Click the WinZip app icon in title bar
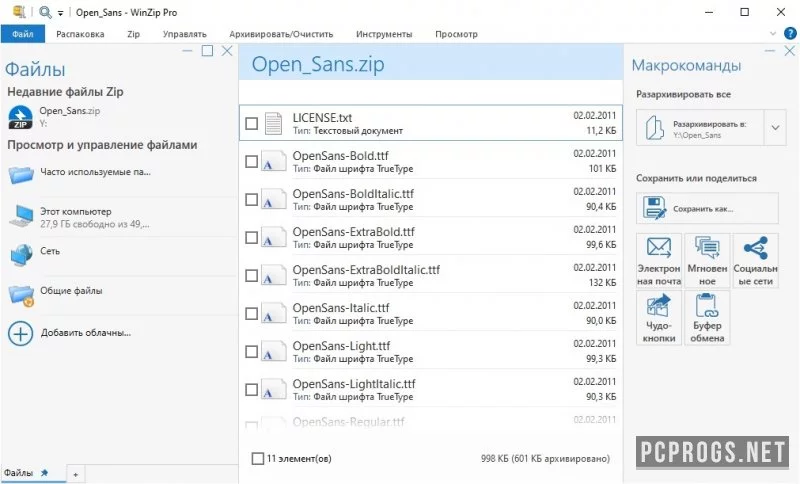 click(19, 12)
